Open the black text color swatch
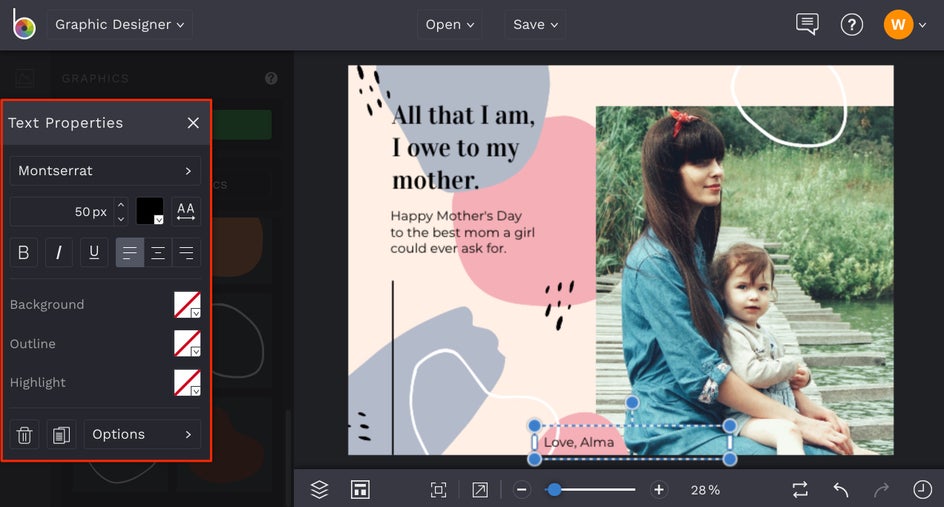Screen dimensions: 944x507 click(150, 211)
